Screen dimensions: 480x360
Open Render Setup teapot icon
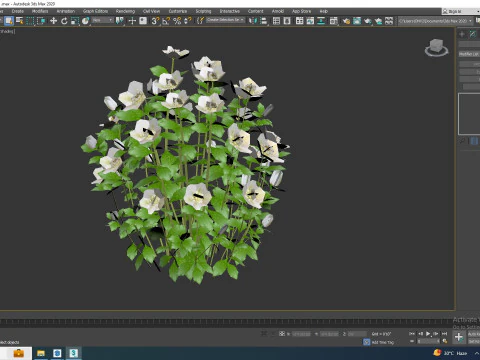[346, 21]
